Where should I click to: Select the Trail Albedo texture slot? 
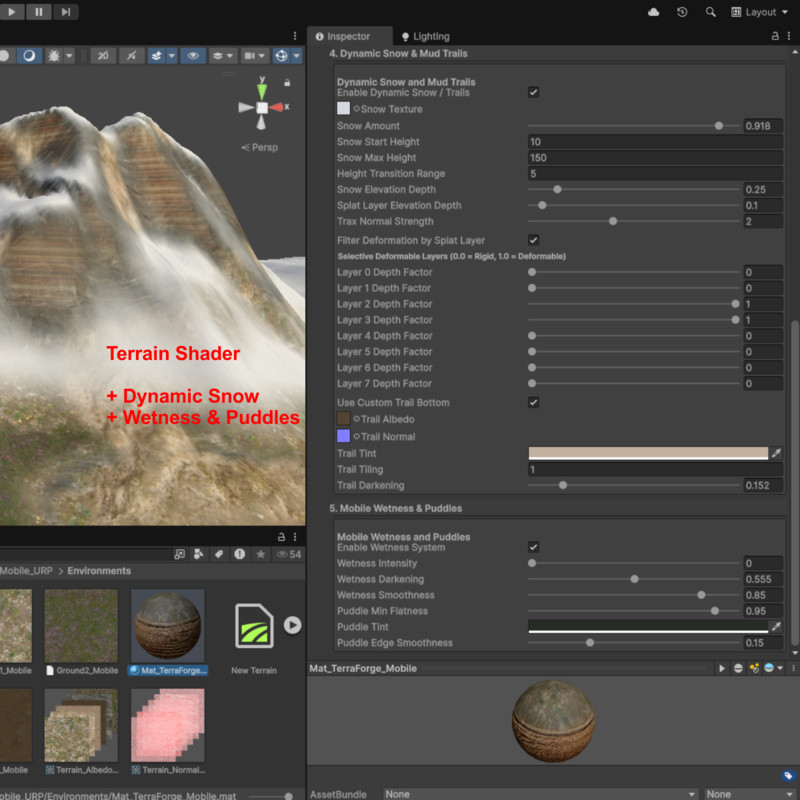[x=343, y=418]
